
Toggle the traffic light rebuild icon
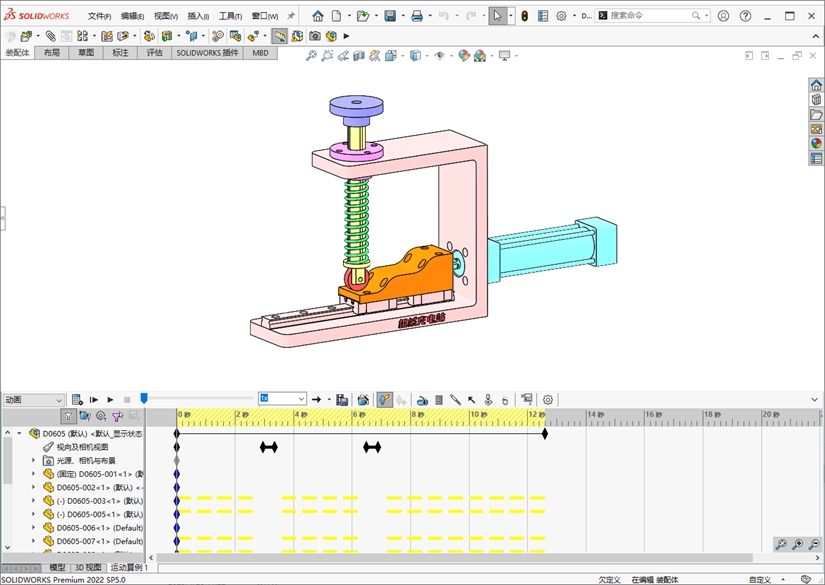524,16
